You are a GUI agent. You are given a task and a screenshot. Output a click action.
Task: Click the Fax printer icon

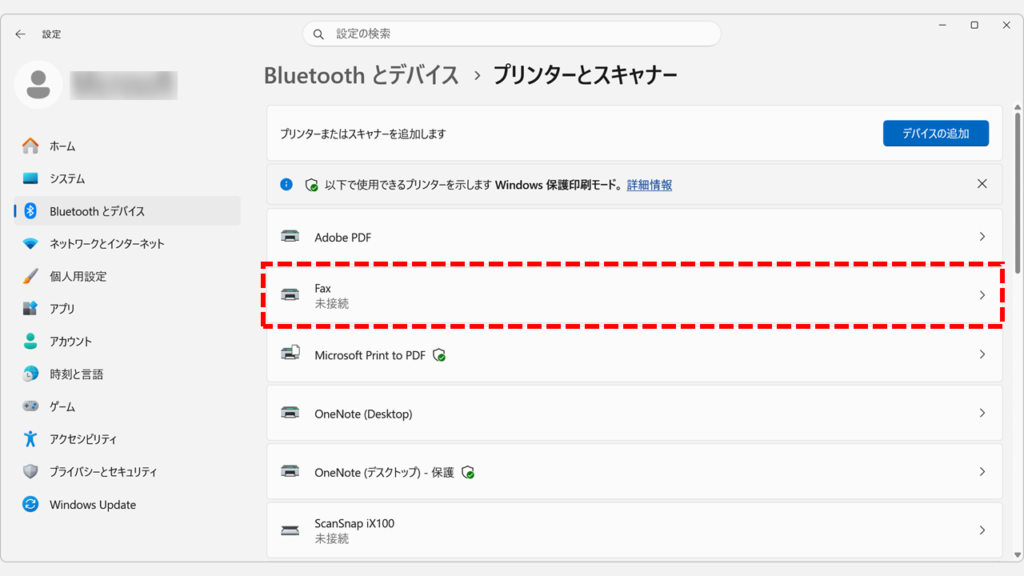(x=290, y=295)
